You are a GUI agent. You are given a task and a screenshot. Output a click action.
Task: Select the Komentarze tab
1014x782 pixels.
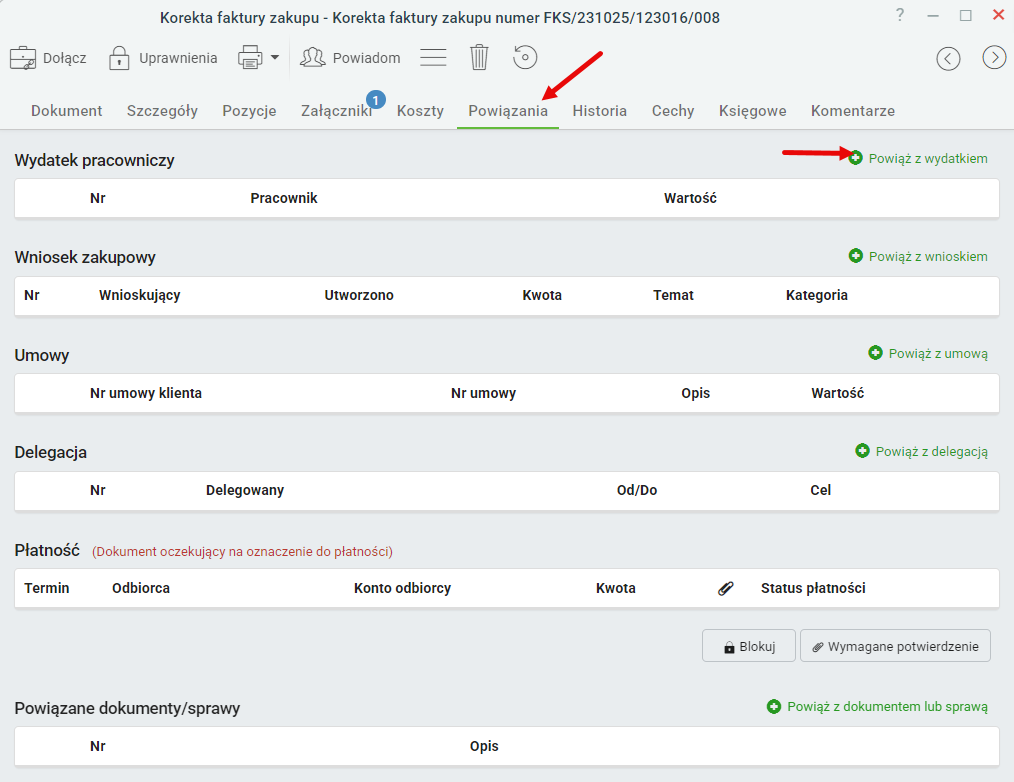(x=853, y=111)
